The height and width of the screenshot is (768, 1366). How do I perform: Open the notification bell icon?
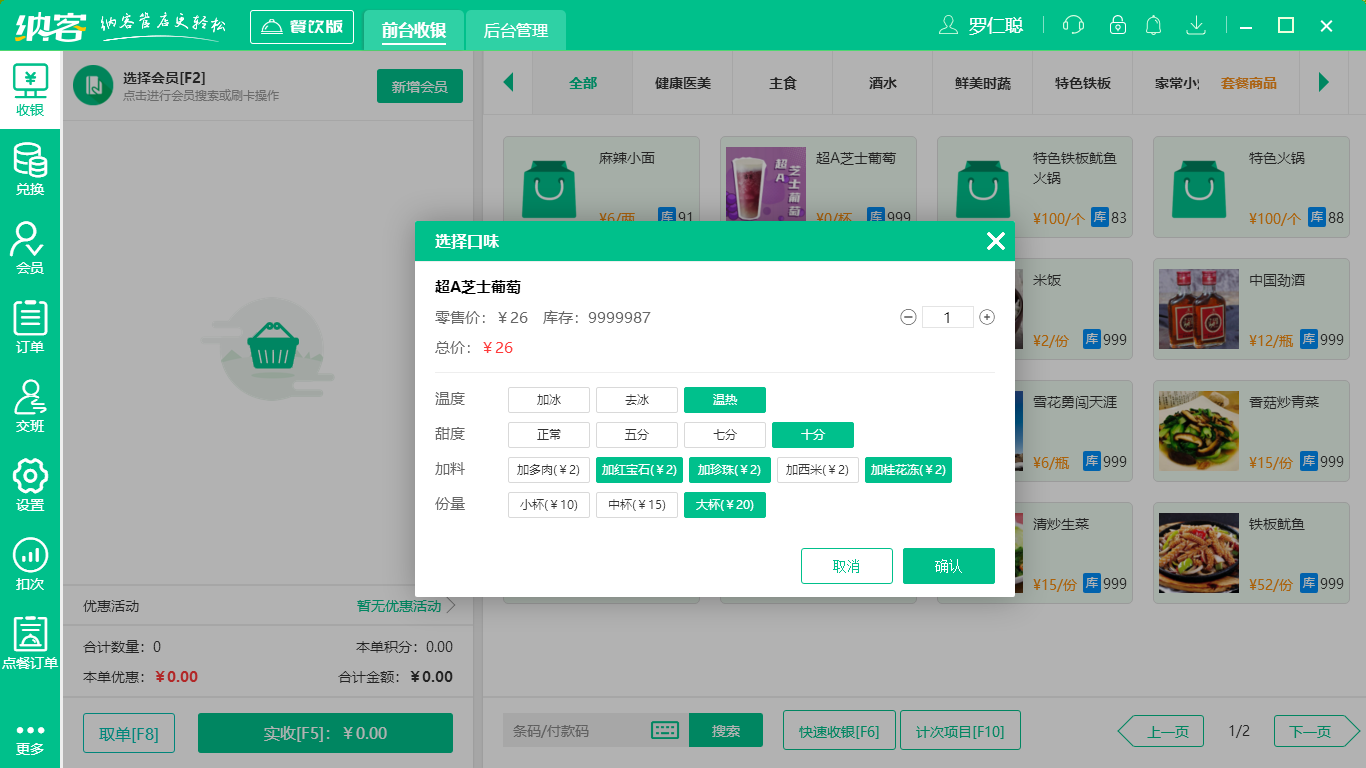(1154, 25)
